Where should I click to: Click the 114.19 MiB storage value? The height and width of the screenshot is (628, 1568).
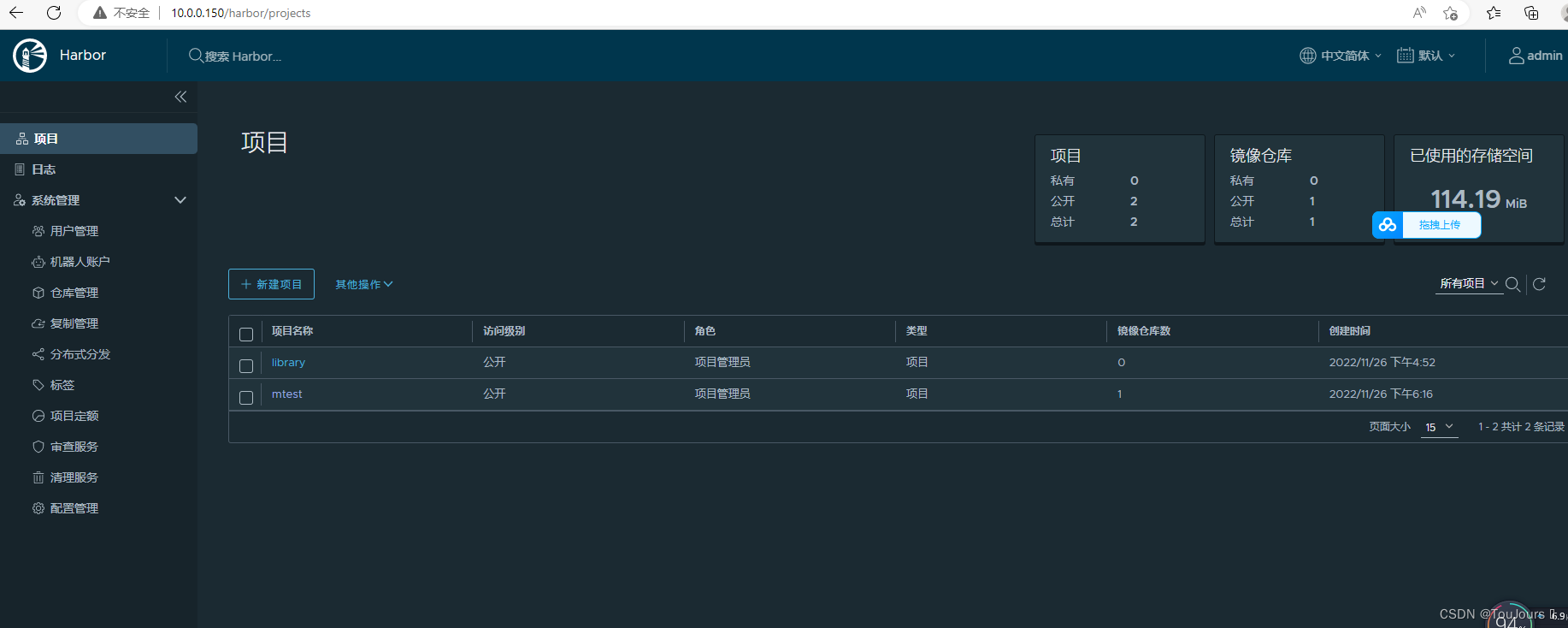[x=1478, y=199]
